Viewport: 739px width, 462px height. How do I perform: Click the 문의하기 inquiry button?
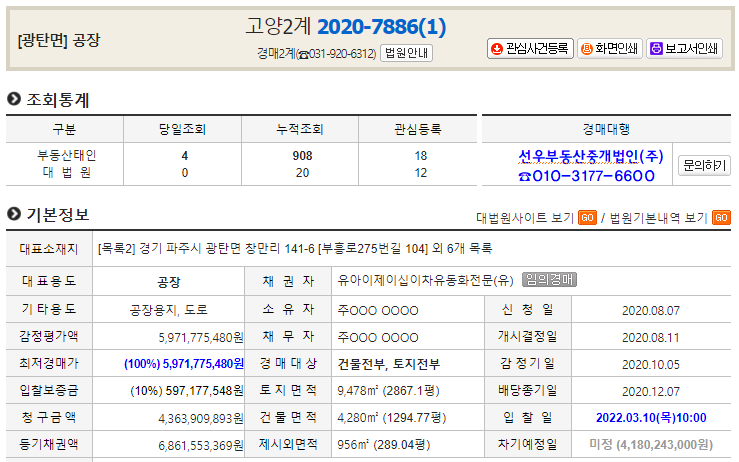point(704,165)
